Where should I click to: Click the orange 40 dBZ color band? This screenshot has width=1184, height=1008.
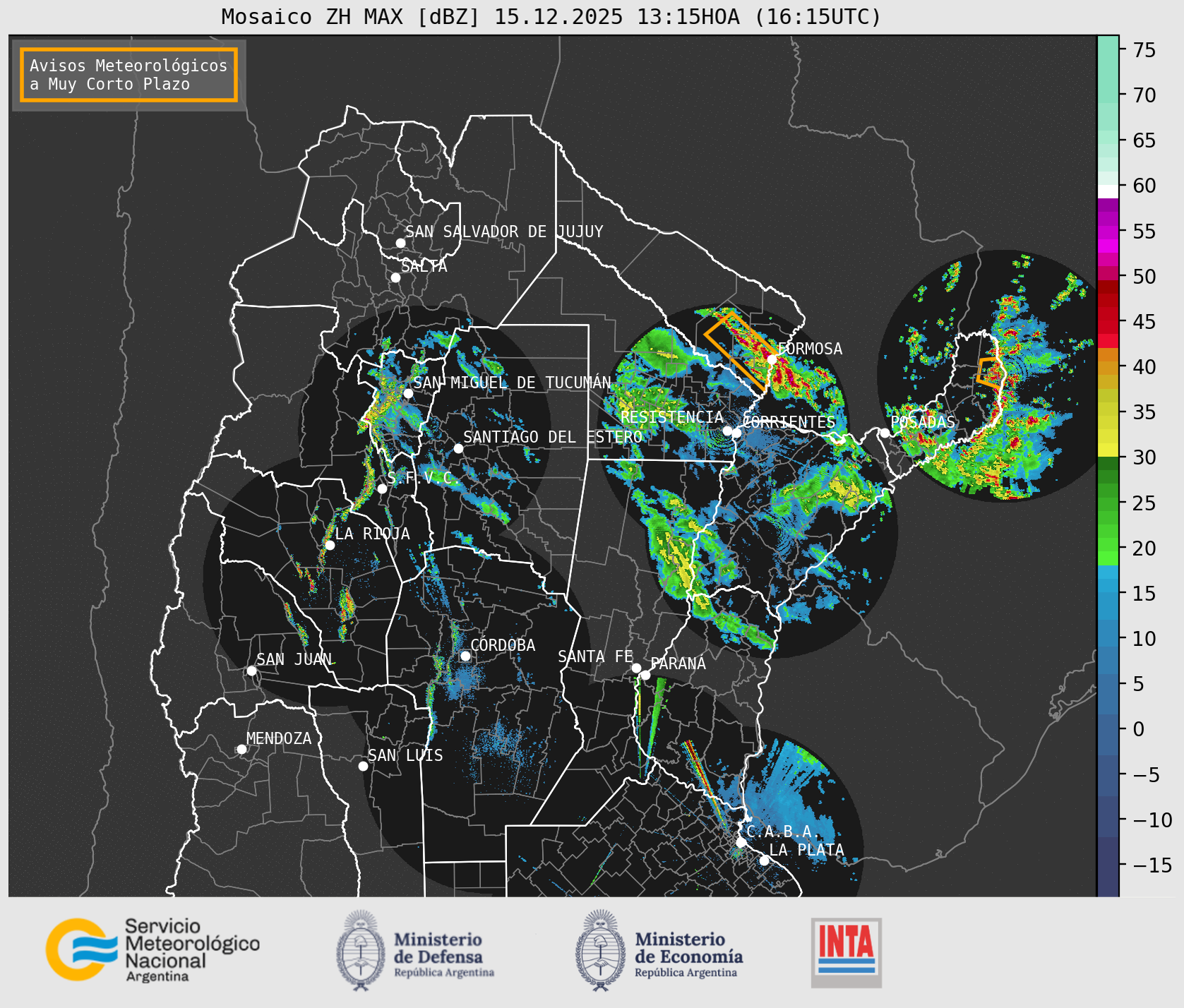point(1108,367)
